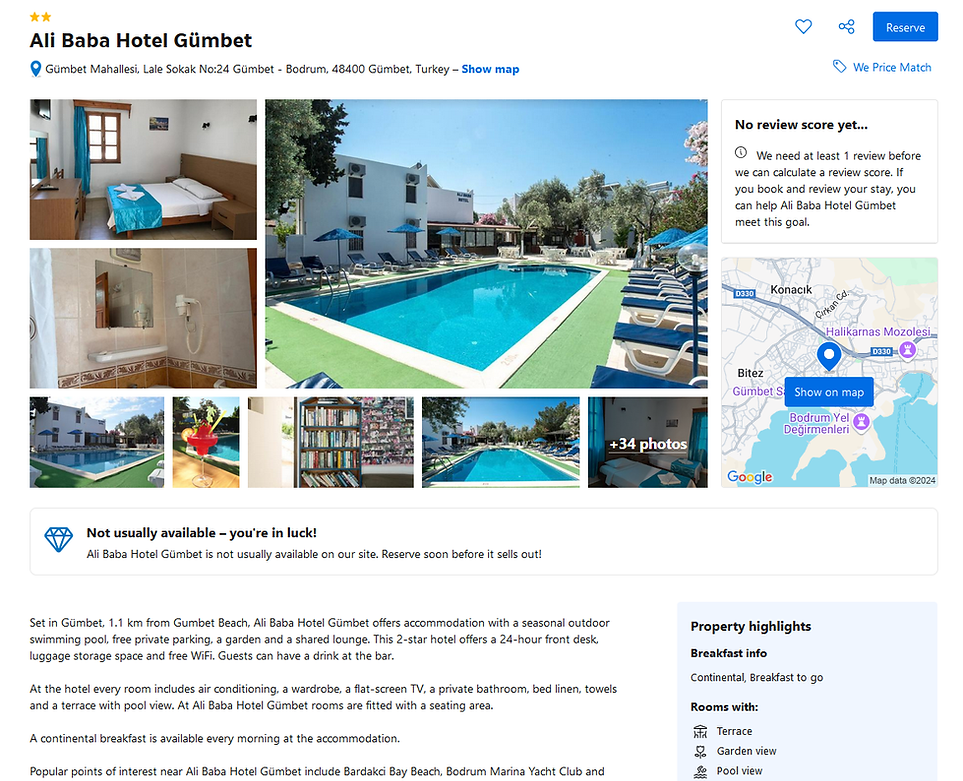Save hotel with the heart icon
This screenshot has width=963, height=781.
pos(803,26)
